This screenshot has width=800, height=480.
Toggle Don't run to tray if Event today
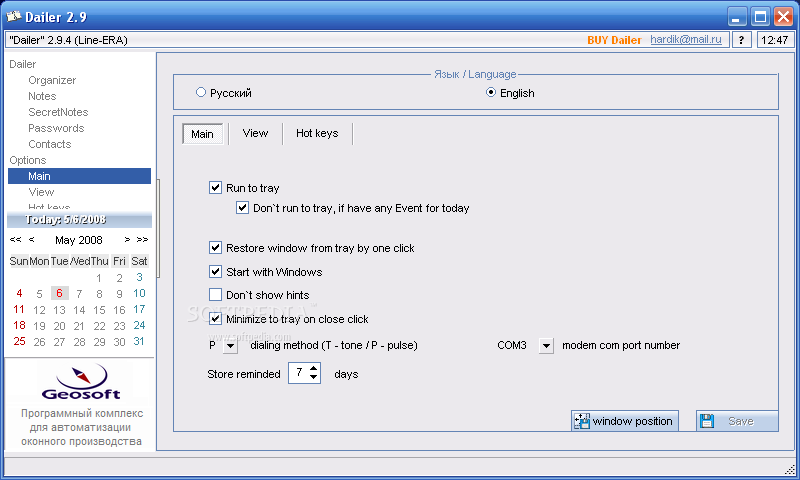pos(242,208)
